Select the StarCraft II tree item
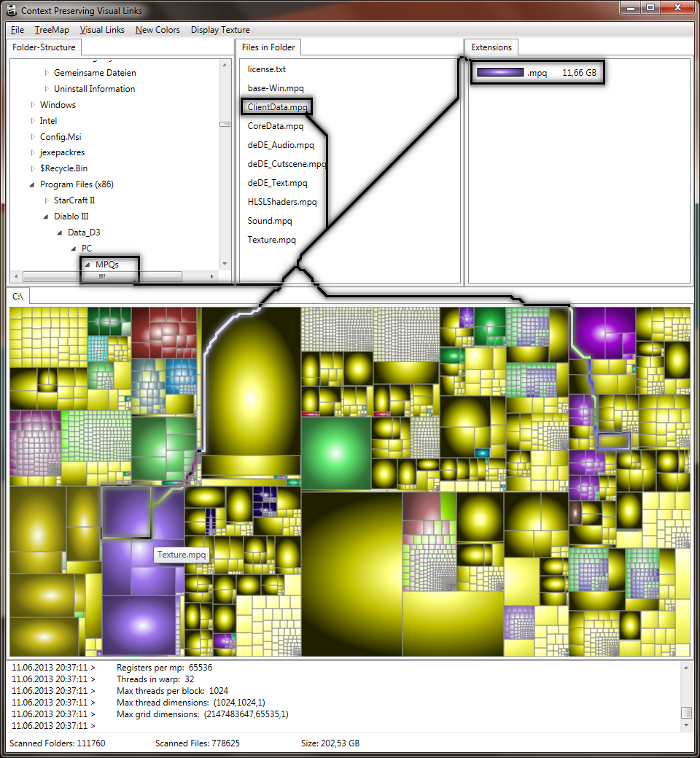700x758 pixels. tap(74, 201)
